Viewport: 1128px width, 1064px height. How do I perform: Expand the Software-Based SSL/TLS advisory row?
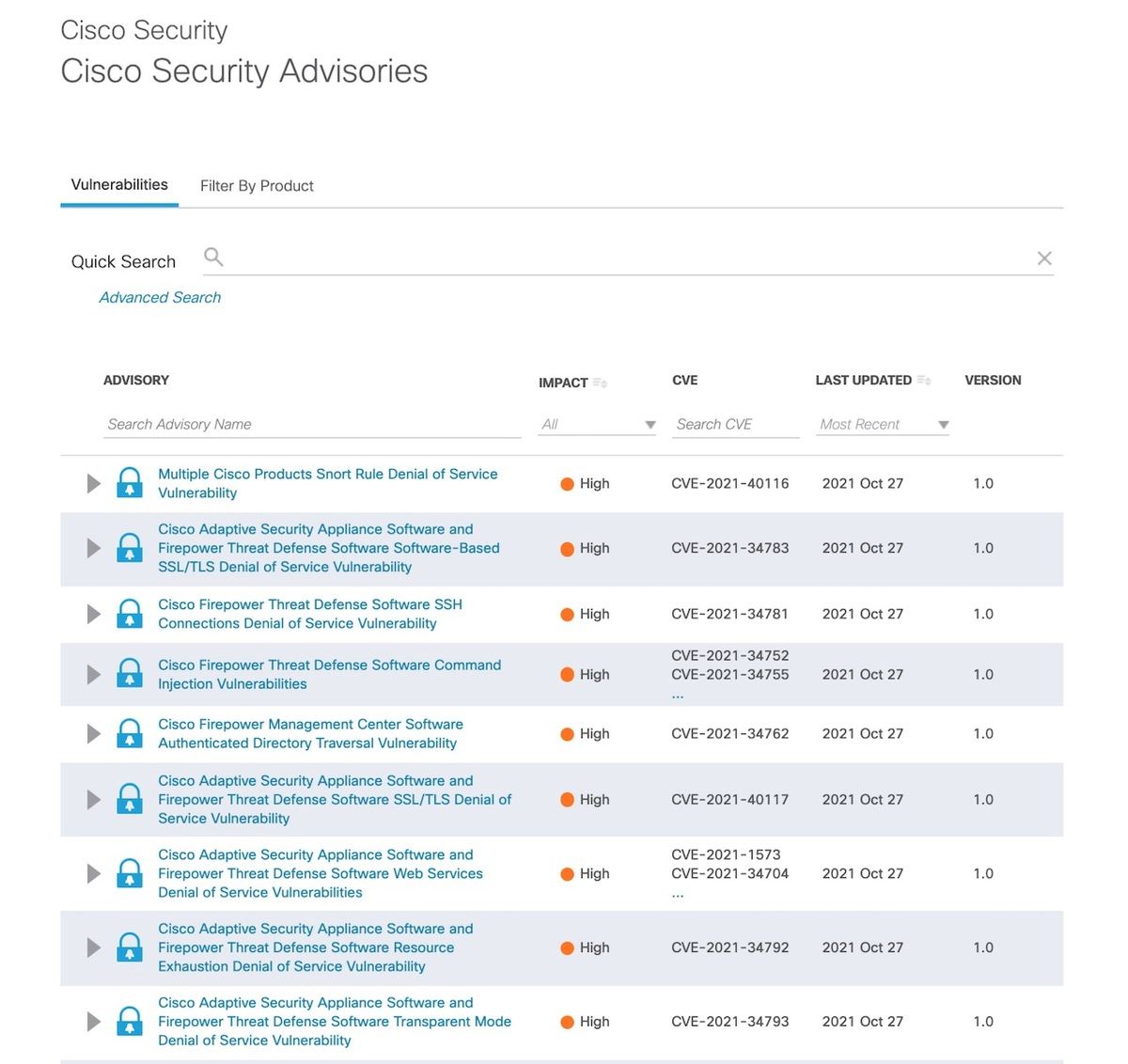tap(93, 548)
